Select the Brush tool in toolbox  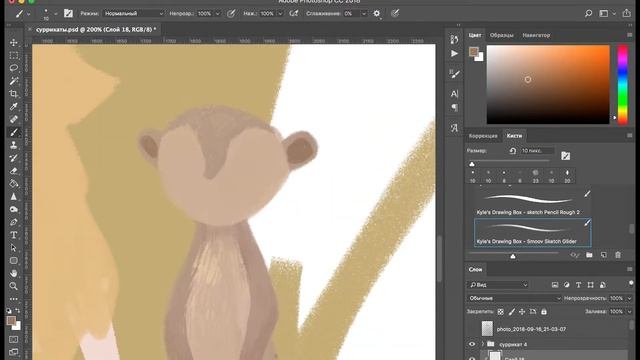(13, 132)
